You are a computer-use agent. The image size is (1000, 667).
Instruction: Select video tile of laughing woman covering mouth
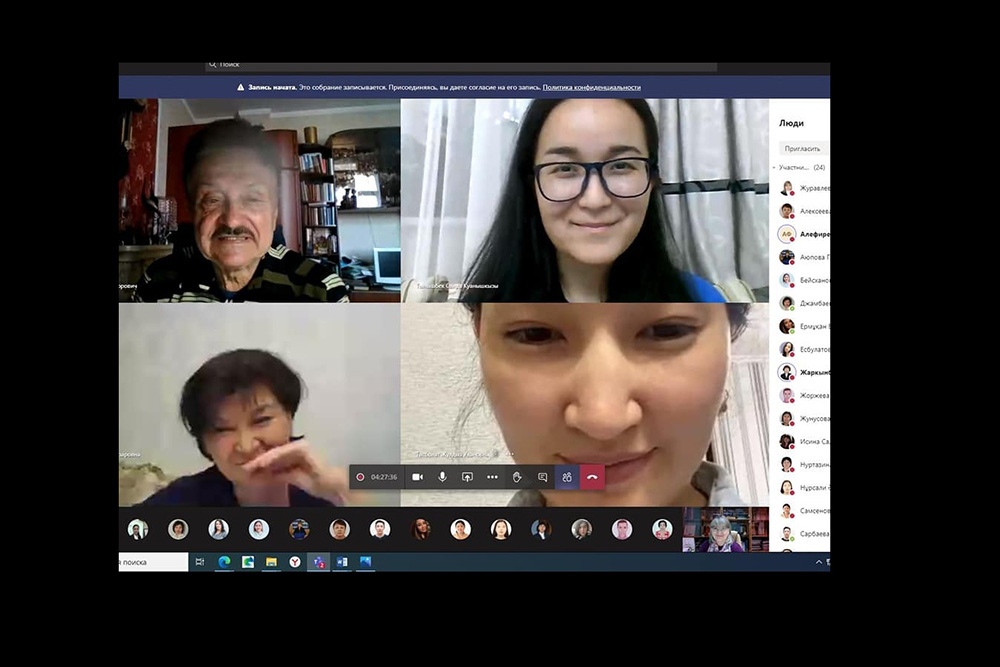pyautogui.click(x=260, y=405)
